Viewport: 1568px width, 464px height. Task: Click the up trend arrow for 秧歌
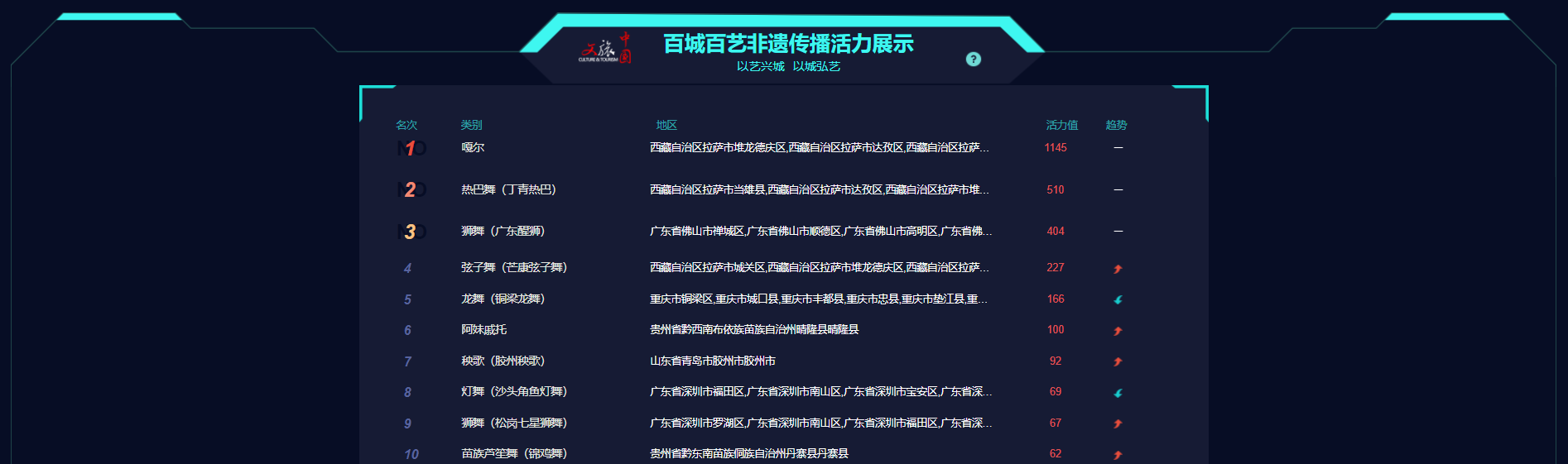(1118, 361)
